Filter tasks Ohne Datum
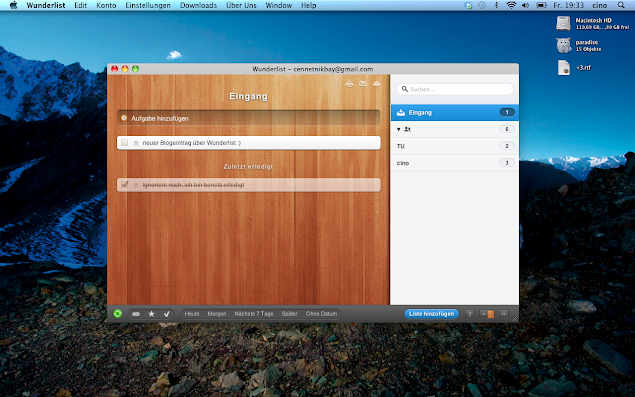The image size is (635, 397). coord(321,314)
